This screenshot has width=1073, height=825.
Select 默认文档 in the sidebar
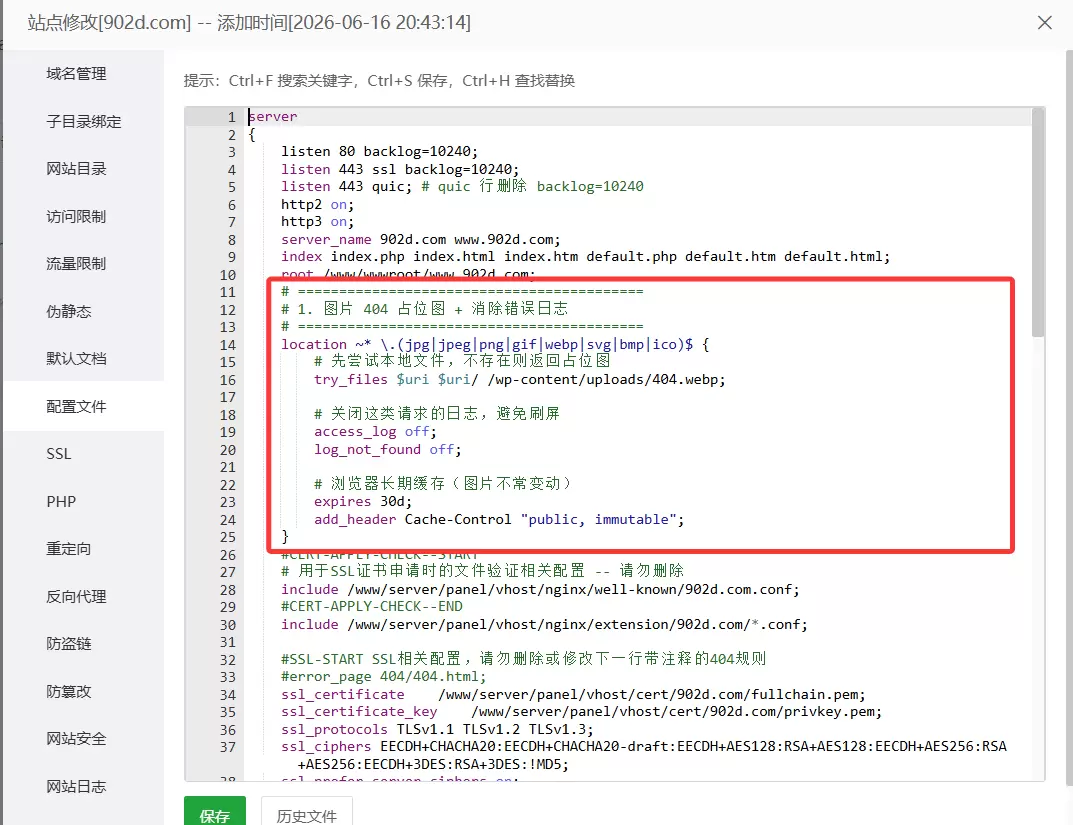click(76, 359)
